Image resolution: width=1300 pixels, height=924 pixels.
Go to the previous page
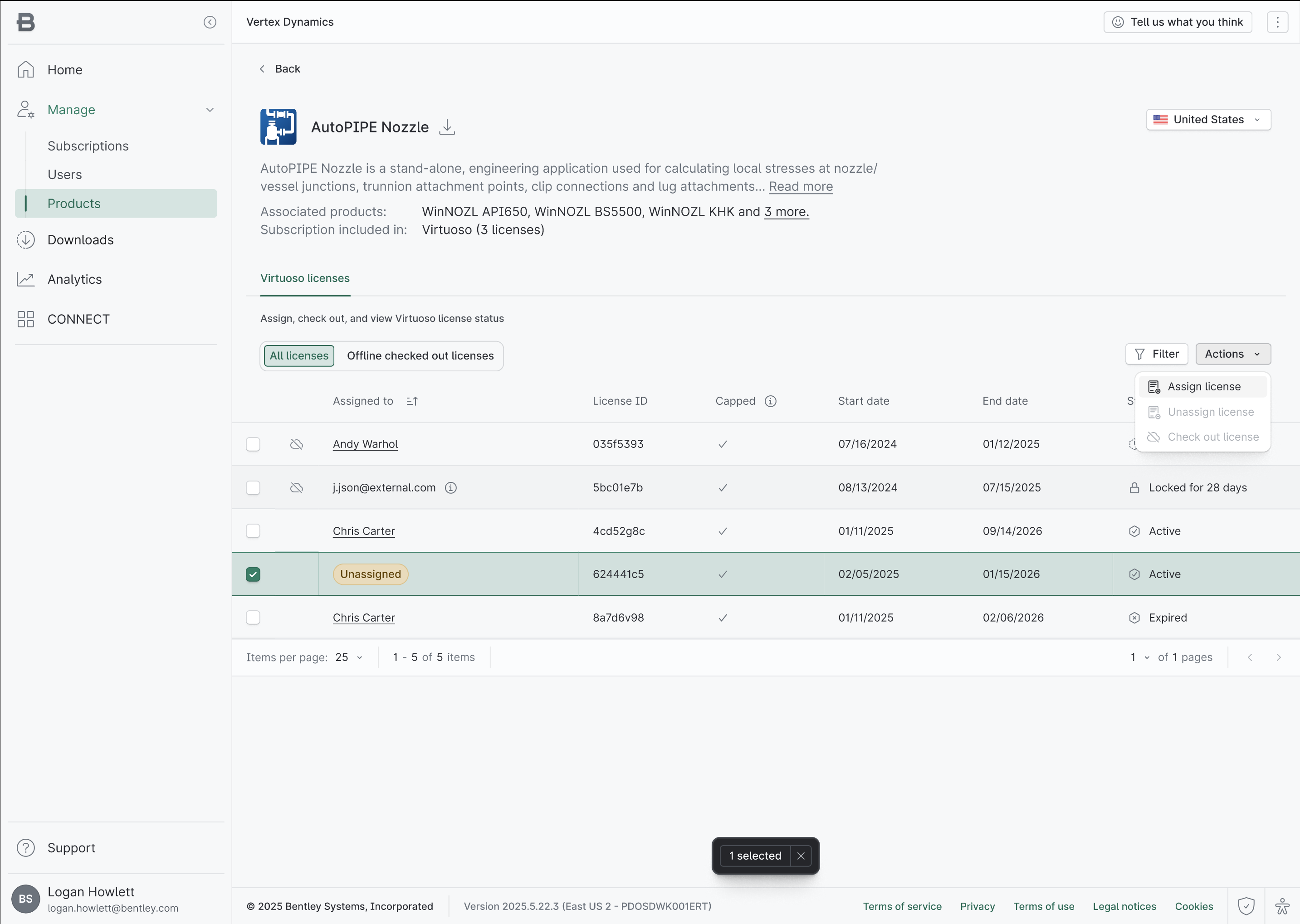[x=1250, y=658]
